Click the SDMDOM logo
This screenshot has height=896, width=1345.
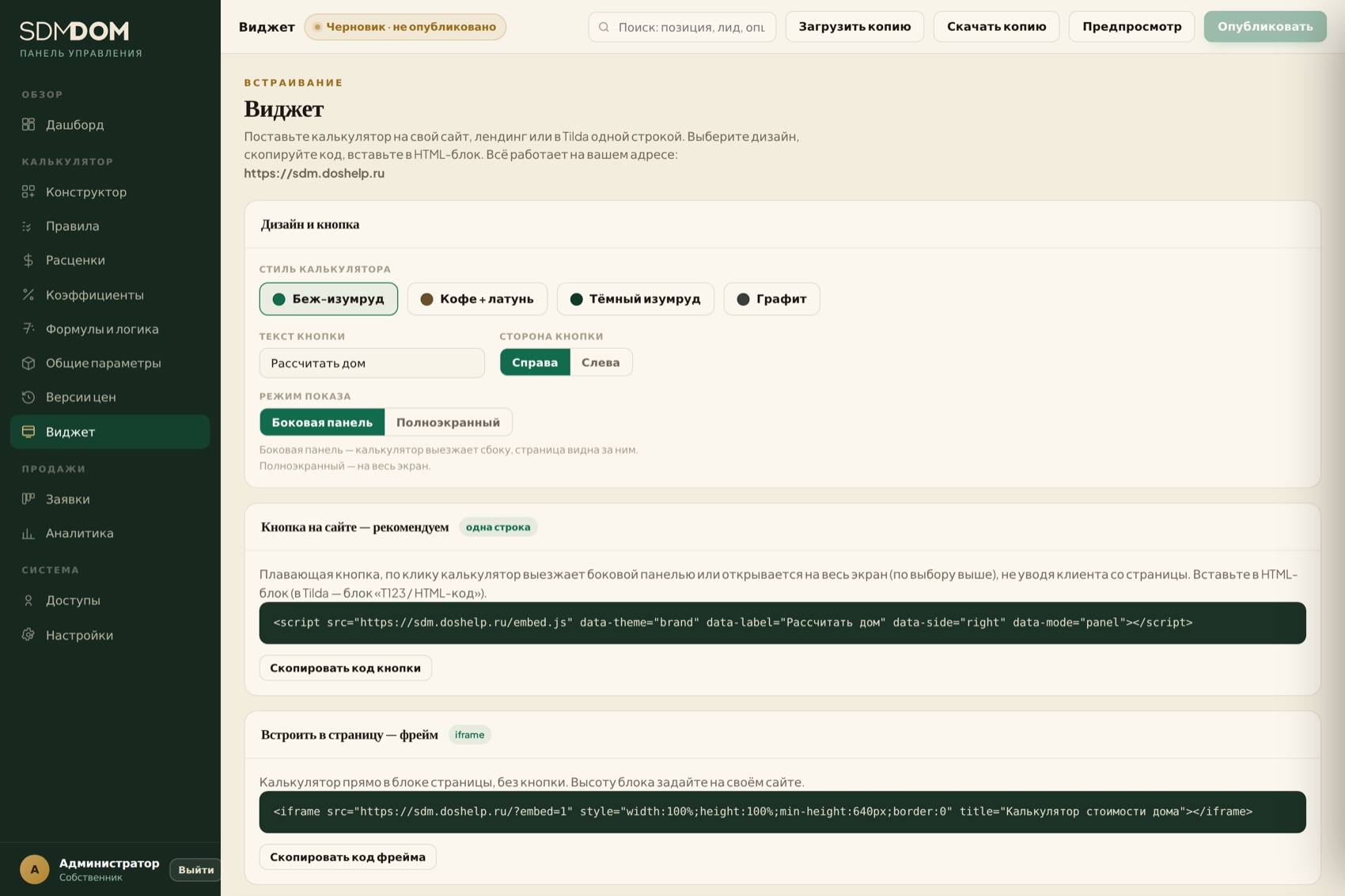pyautogui.click(x=74, y=31)
